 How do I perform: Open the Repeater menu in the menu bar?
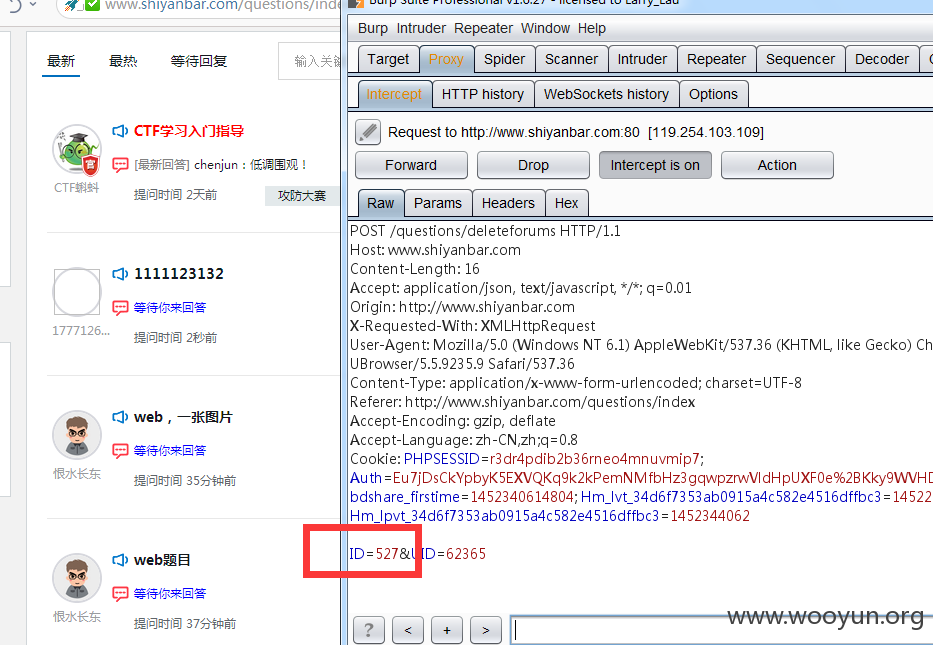(483, 28)
